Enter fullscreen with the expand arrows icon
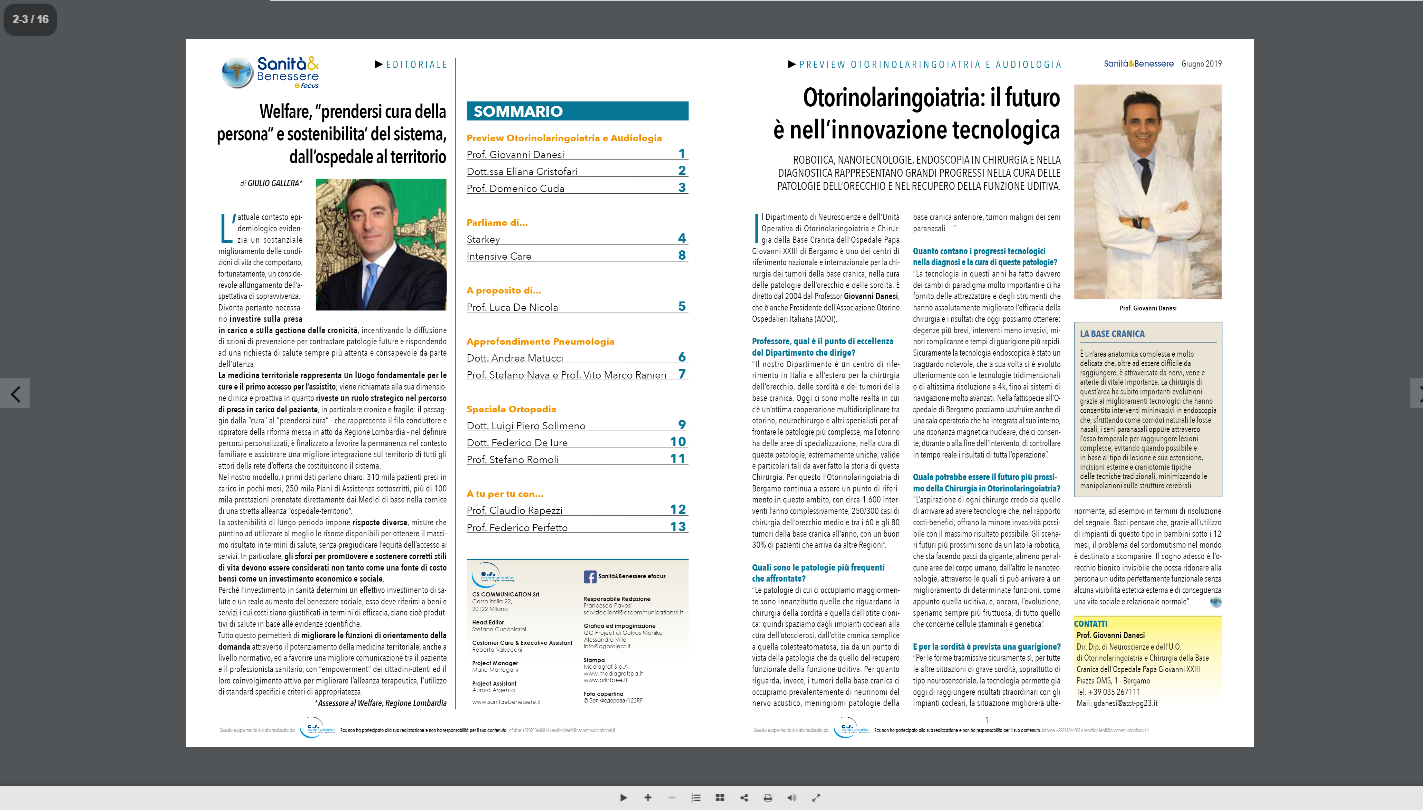 pos(816,797)
